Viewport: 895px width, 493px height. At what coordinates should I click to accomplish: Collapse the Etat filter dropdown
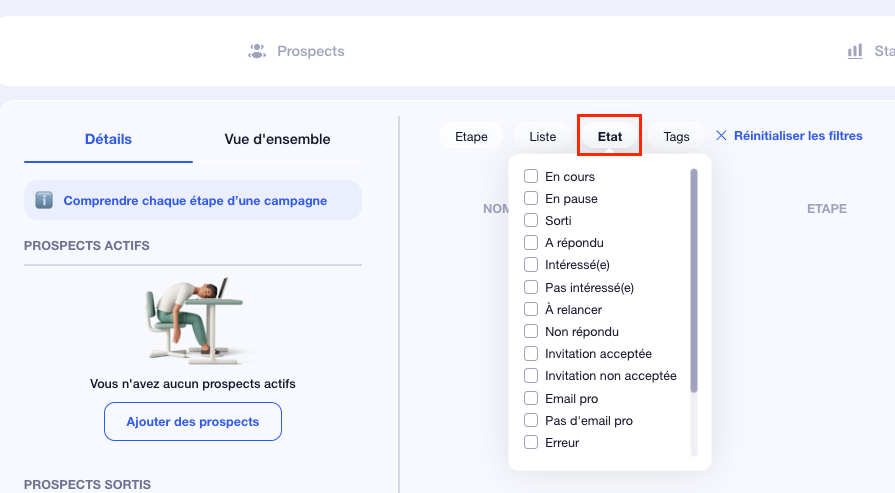(x=610, y=136)
